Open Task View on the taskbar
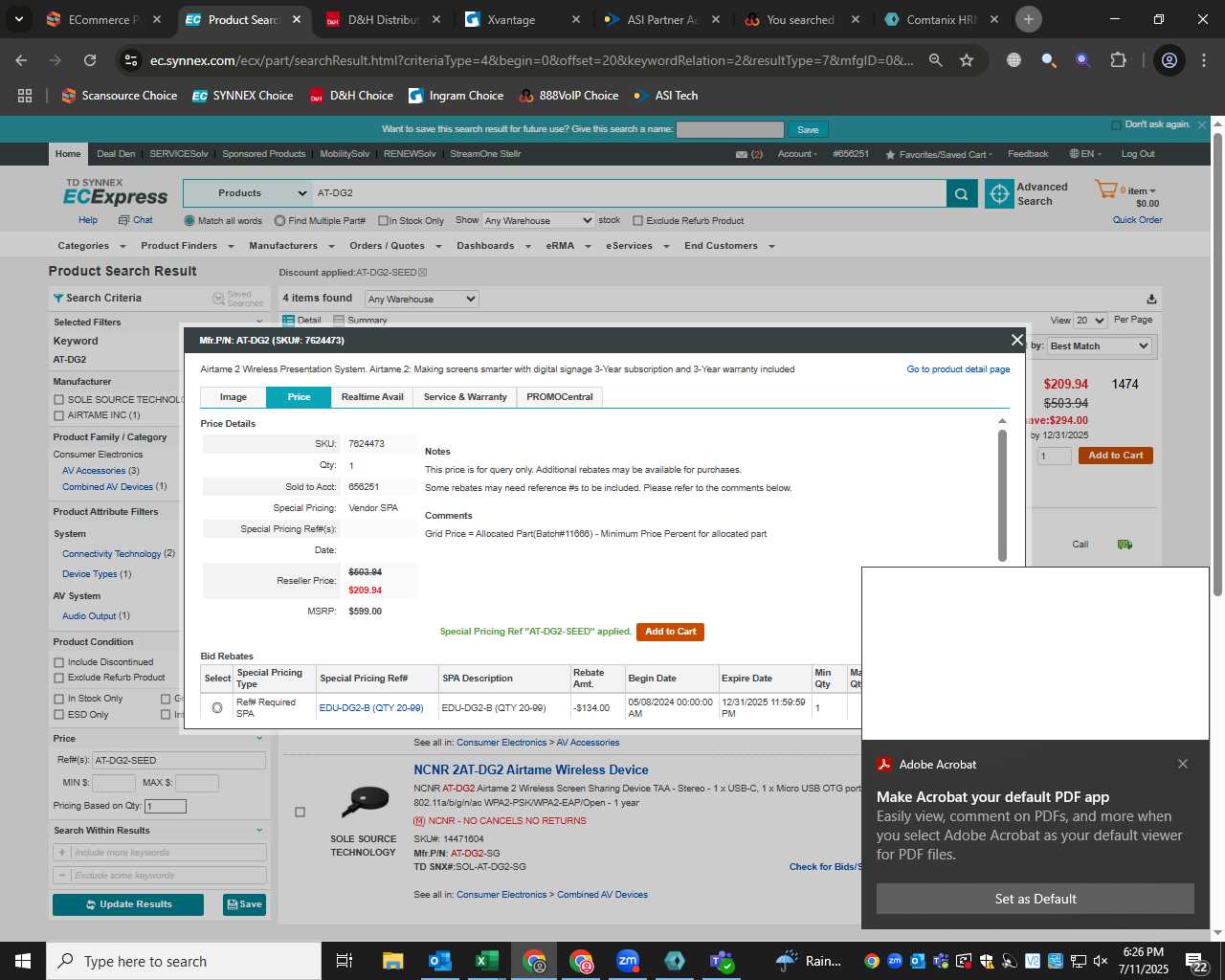This screenshot has width=1225, height=980. tap(345, 961)
